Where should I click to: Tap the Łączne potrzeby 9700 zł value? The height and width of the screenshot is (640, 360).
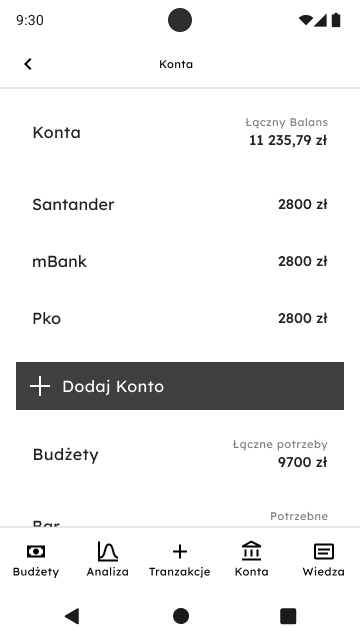point(302,462)
